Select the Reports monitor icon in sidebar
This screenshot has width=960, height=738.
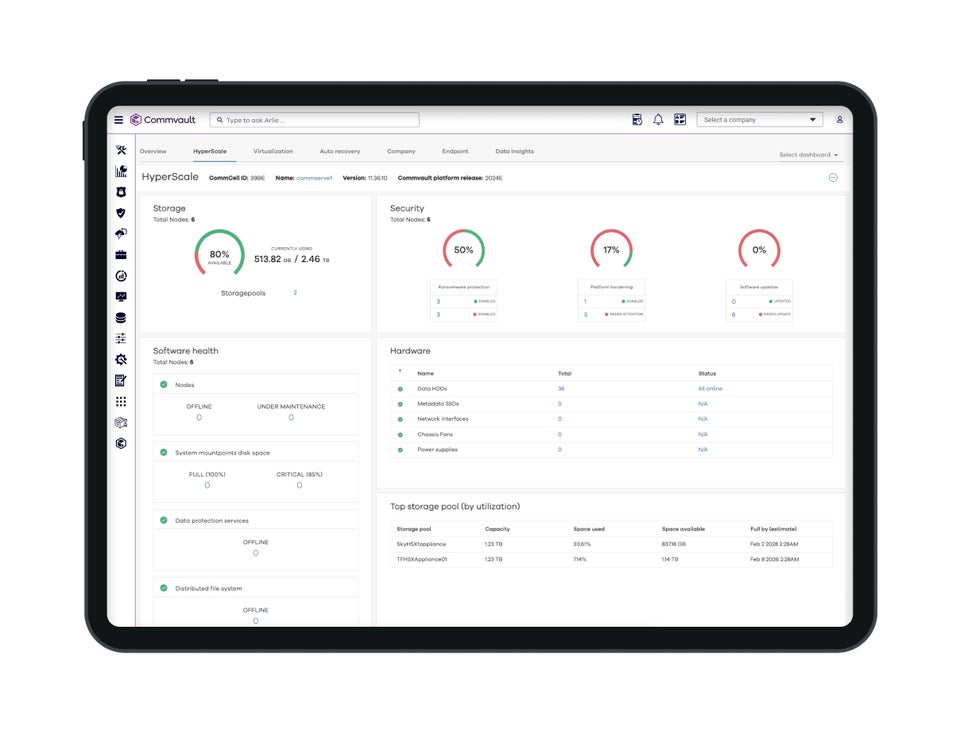tap(121, 296)
